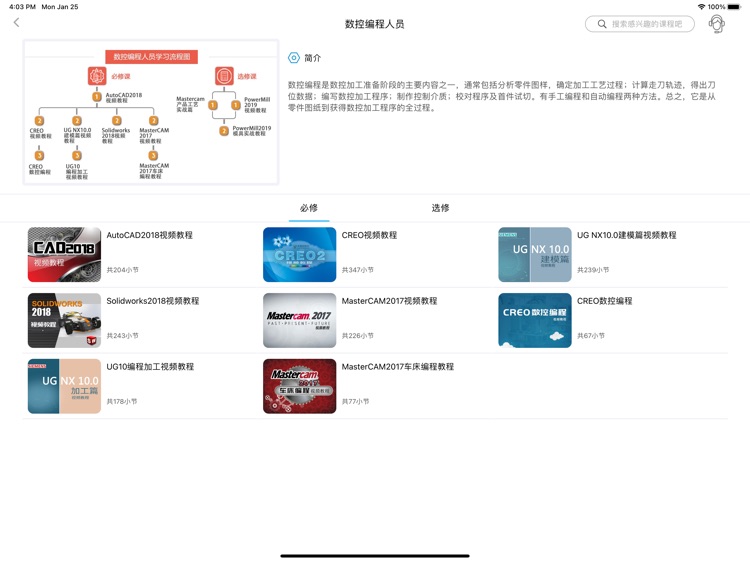Switch to the 选修 tab
The height and width of the screenshot is (562, 750).
[440, 208]
